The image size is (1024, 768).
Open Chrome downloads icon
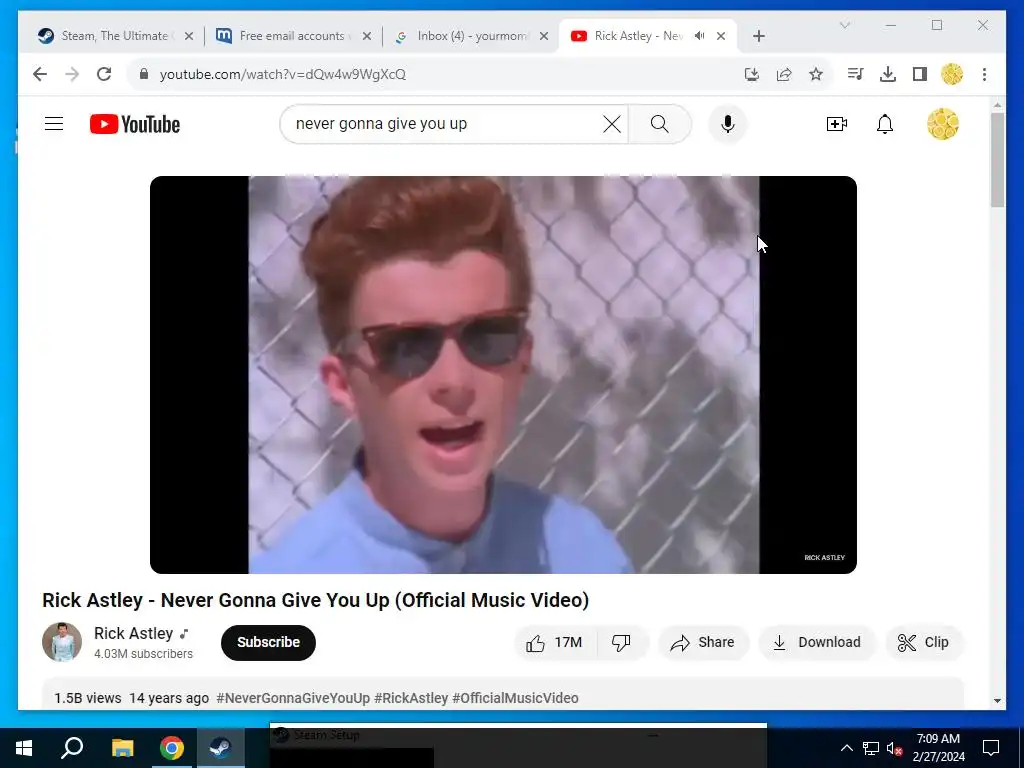click(888, 74)
